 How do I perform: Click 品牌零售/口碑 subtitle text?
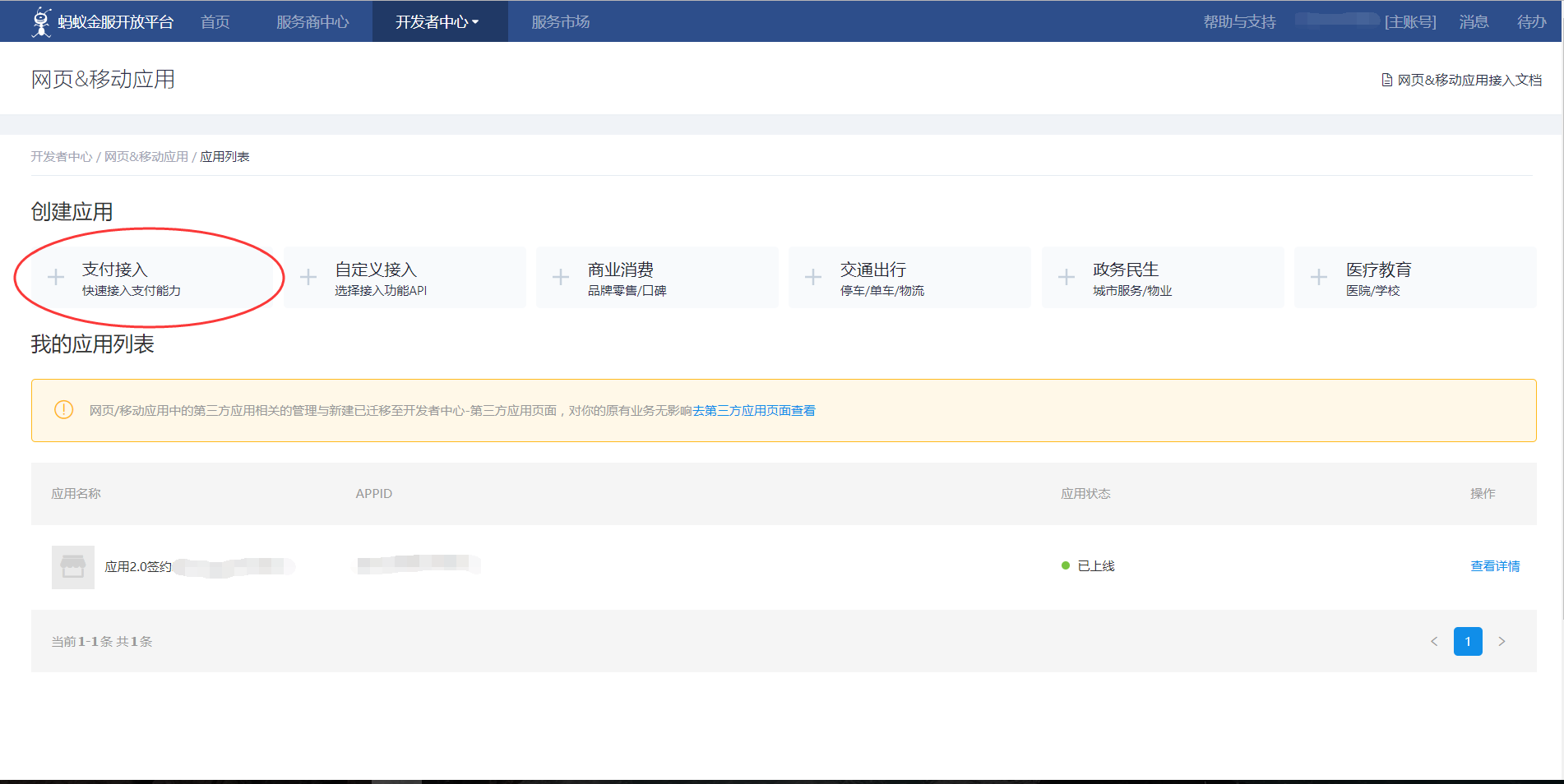[x=627, y=291]
